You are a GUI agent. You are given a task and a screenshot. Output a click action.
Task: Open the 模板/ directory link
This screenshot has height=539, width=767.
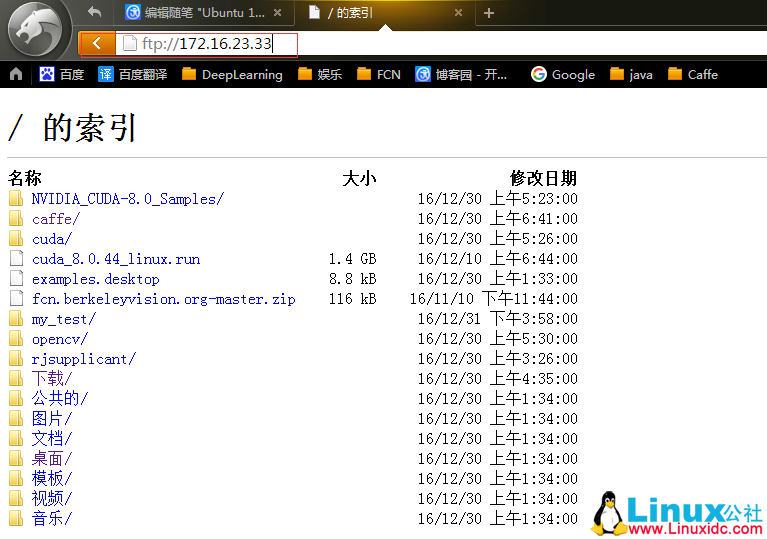52,479
